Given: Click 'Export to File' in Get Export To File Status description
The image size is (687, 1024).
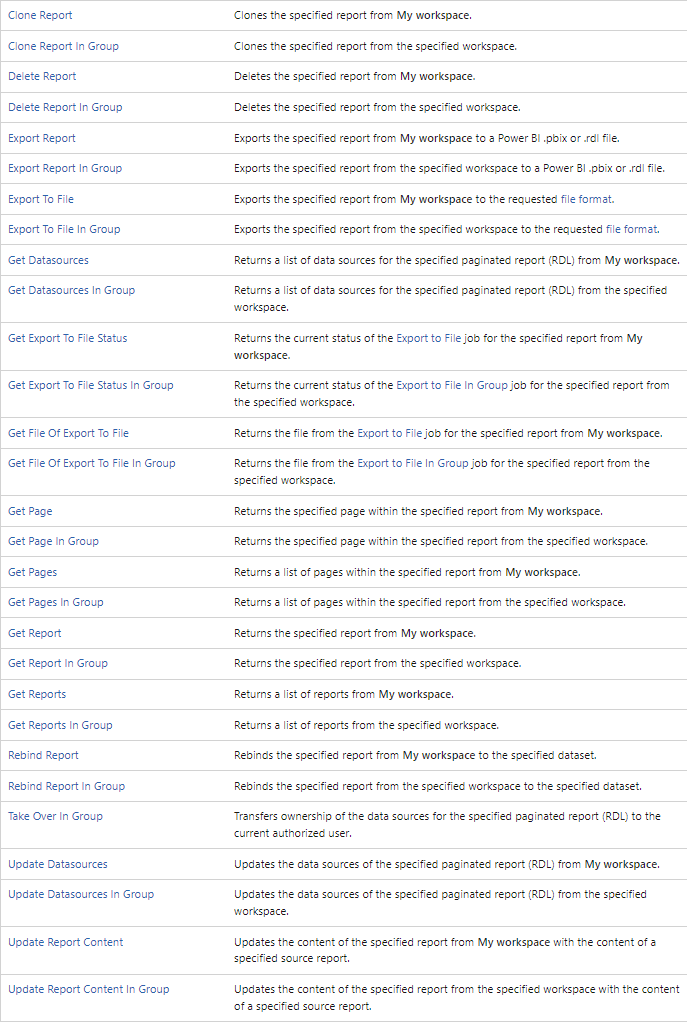Looking at the screenshot, I should click(x=429, y=338).
